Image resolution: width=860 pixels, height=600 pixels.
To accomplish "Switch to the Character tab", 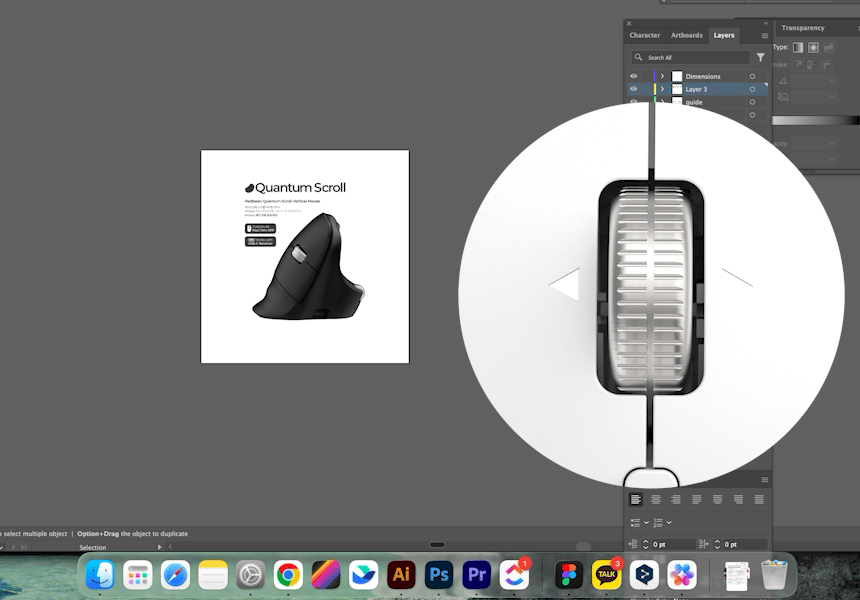I will (x=644, y=35).
